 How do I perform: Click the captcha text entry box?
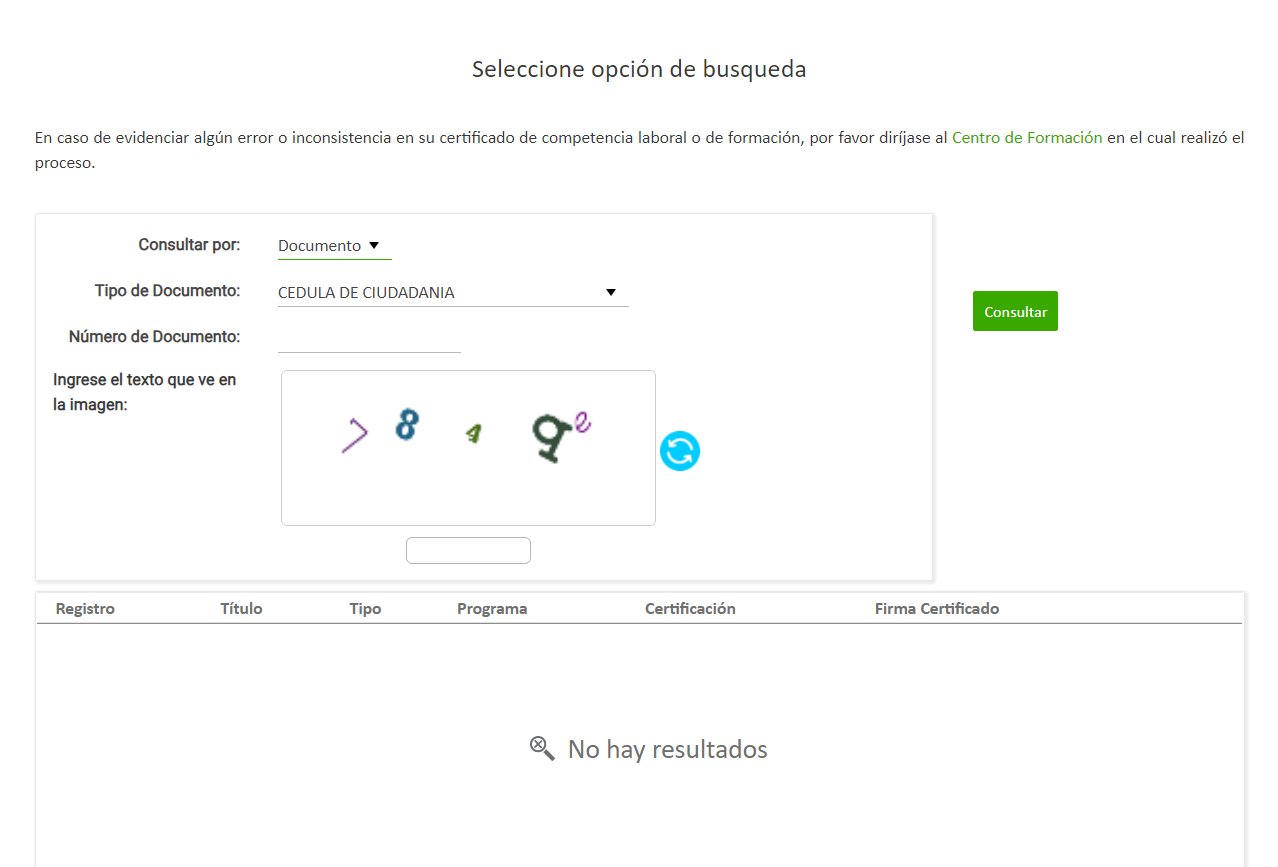pos(468,550)
